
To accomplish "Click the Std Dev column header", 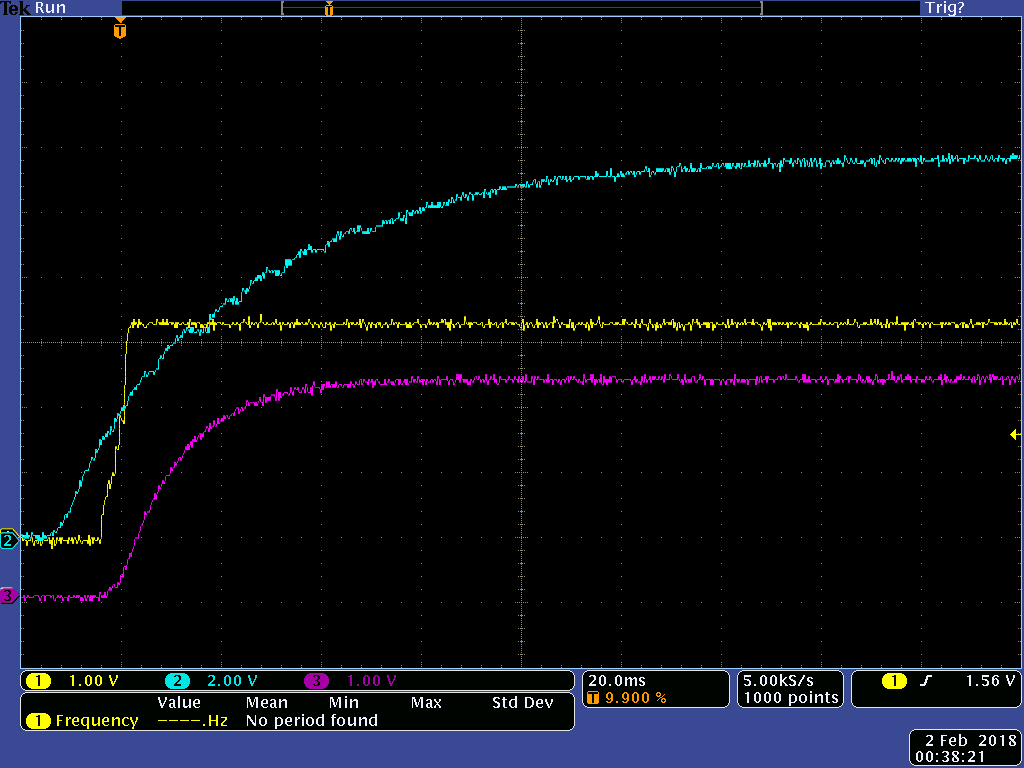I will [x=522, y=703].
